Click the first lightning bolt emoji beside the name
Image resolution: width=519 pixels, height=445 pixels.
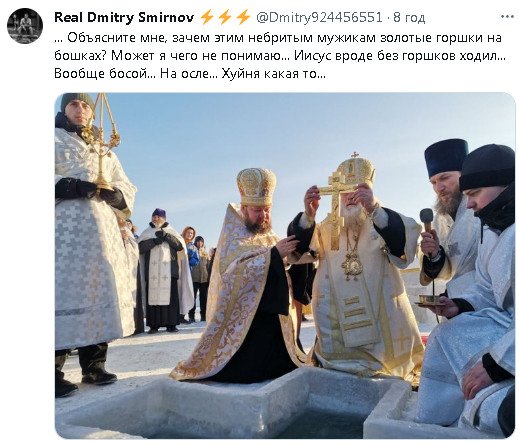[x=207, y=17]
